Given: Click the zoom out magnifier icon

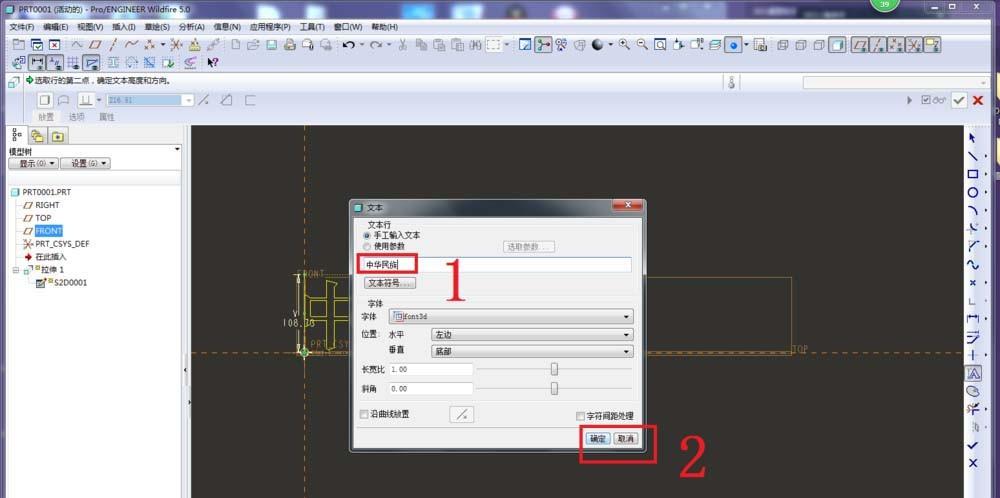Looking at the screenshot, I should click(x=642, y=45).
